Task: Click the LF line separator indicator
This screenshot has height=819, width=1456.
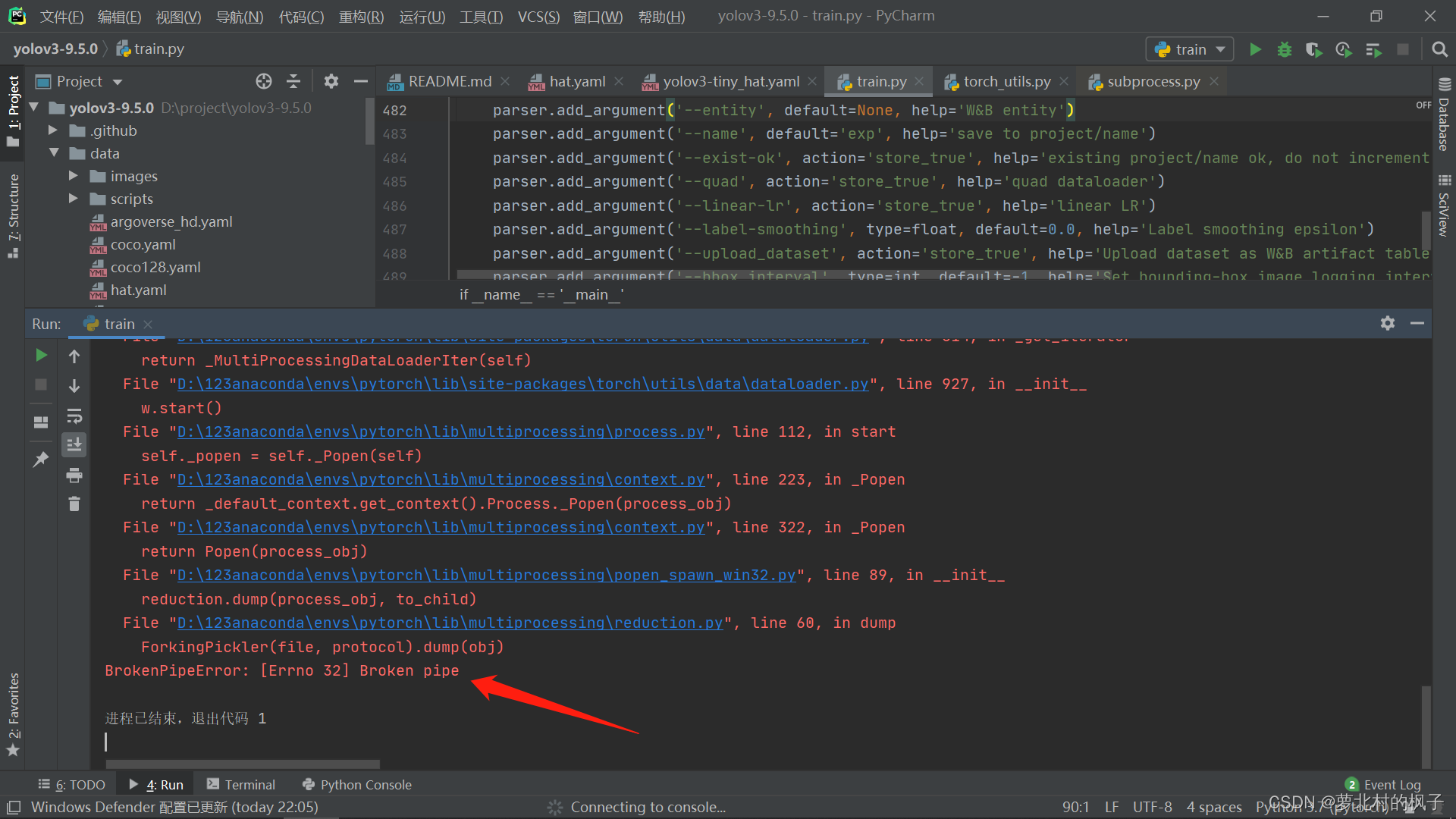Action: (1112, 807)
